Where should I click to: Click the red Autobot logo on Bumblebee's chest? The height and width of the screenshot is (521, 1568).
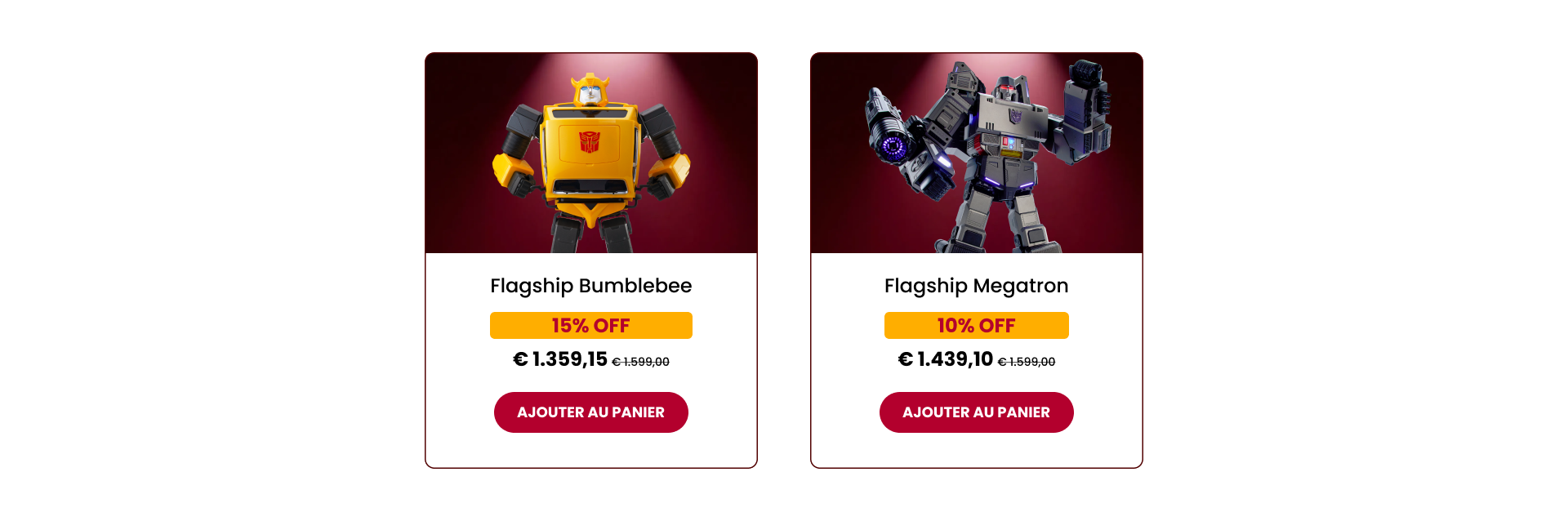(590, 142)
